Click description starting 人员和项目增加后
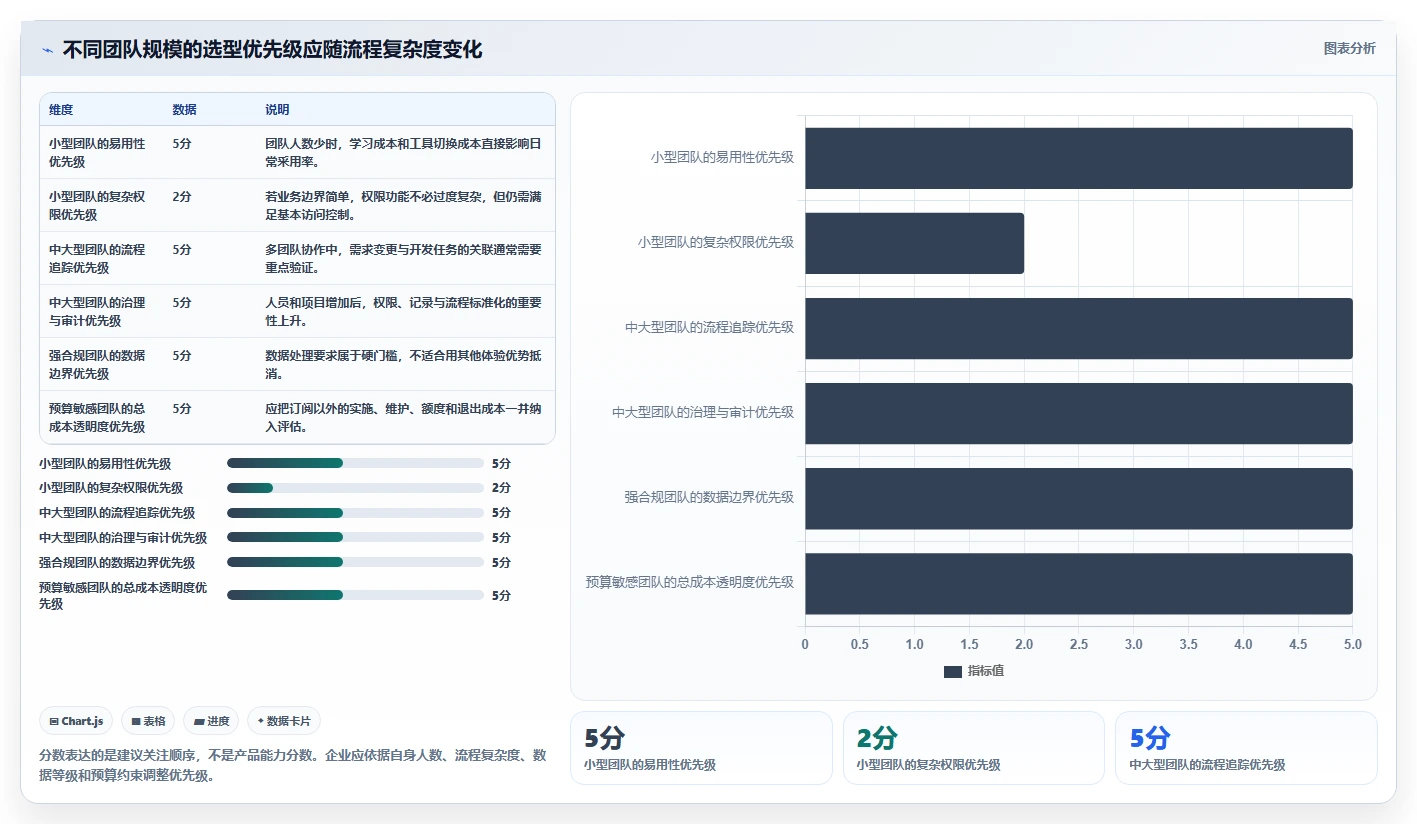Image resolution: width=1417 pixels, height=824 pixels. pos(404,311)
